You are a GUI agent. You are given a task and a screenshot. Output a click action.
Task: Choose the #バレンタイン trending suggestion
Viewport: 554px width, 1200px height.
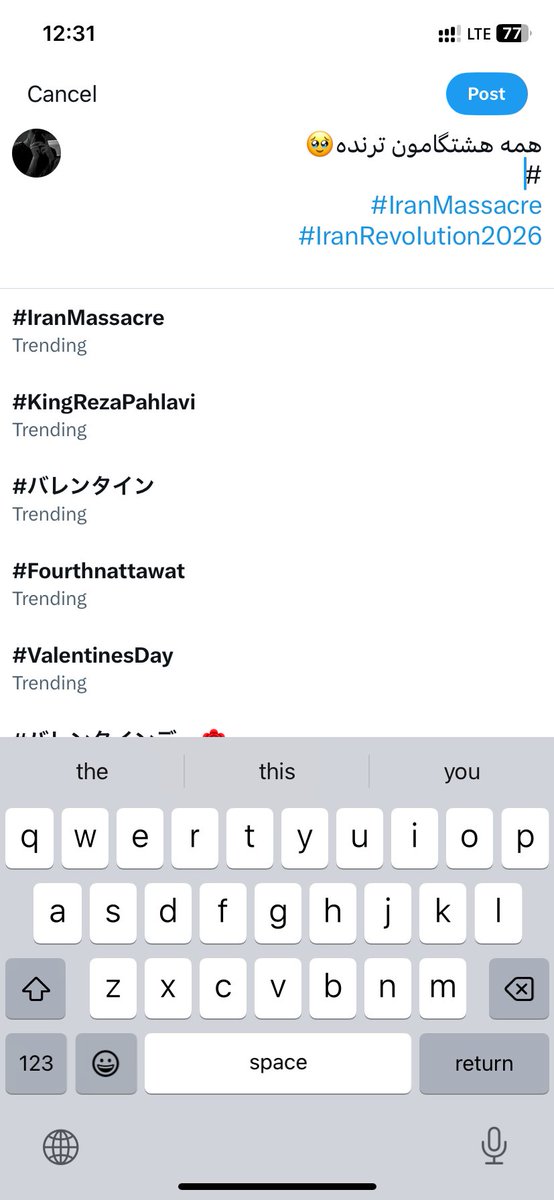pyautogui.click(x=277, y=499)
